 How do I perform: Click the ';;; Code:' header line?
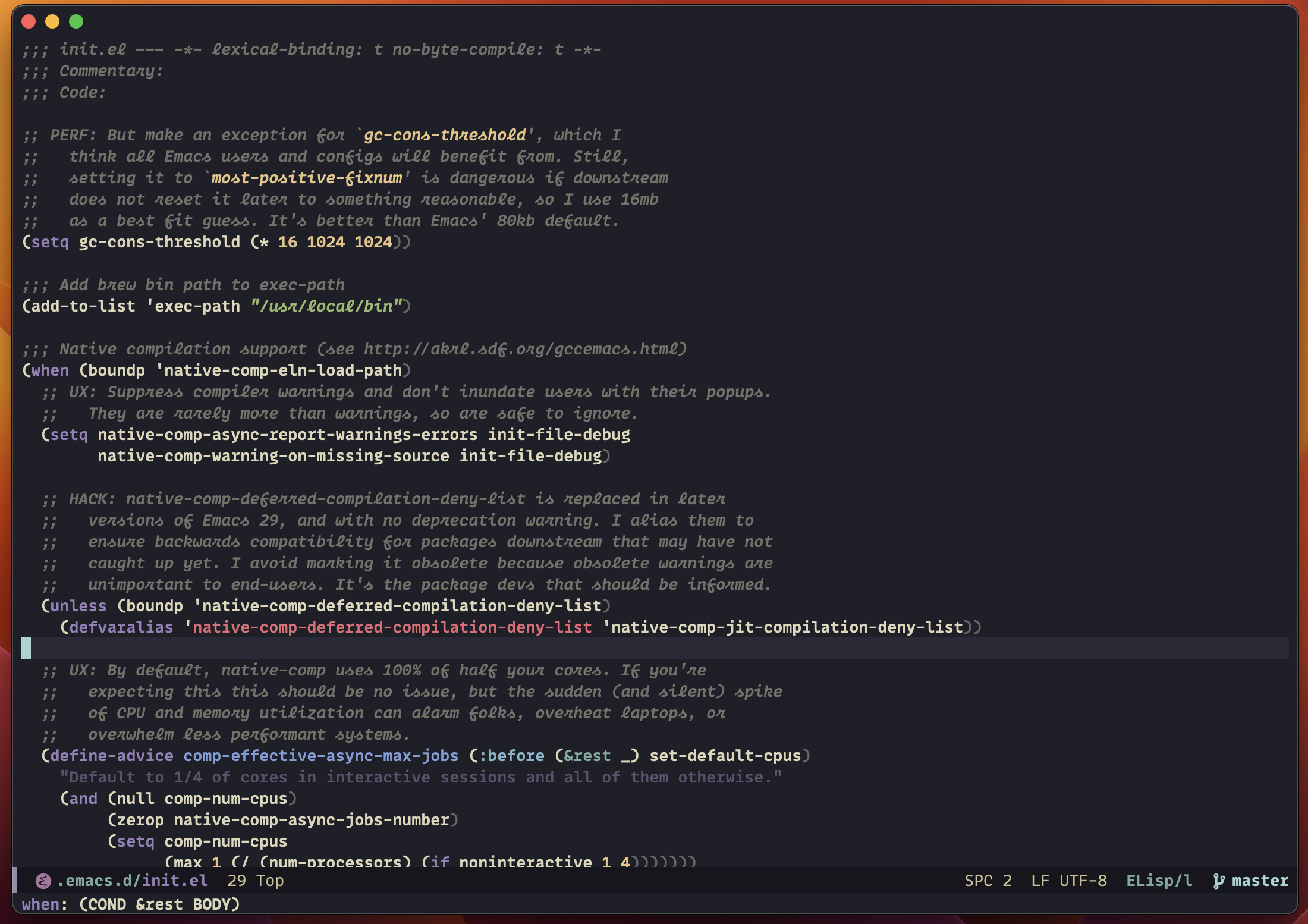pyautogui.click(x=64, y=92)
